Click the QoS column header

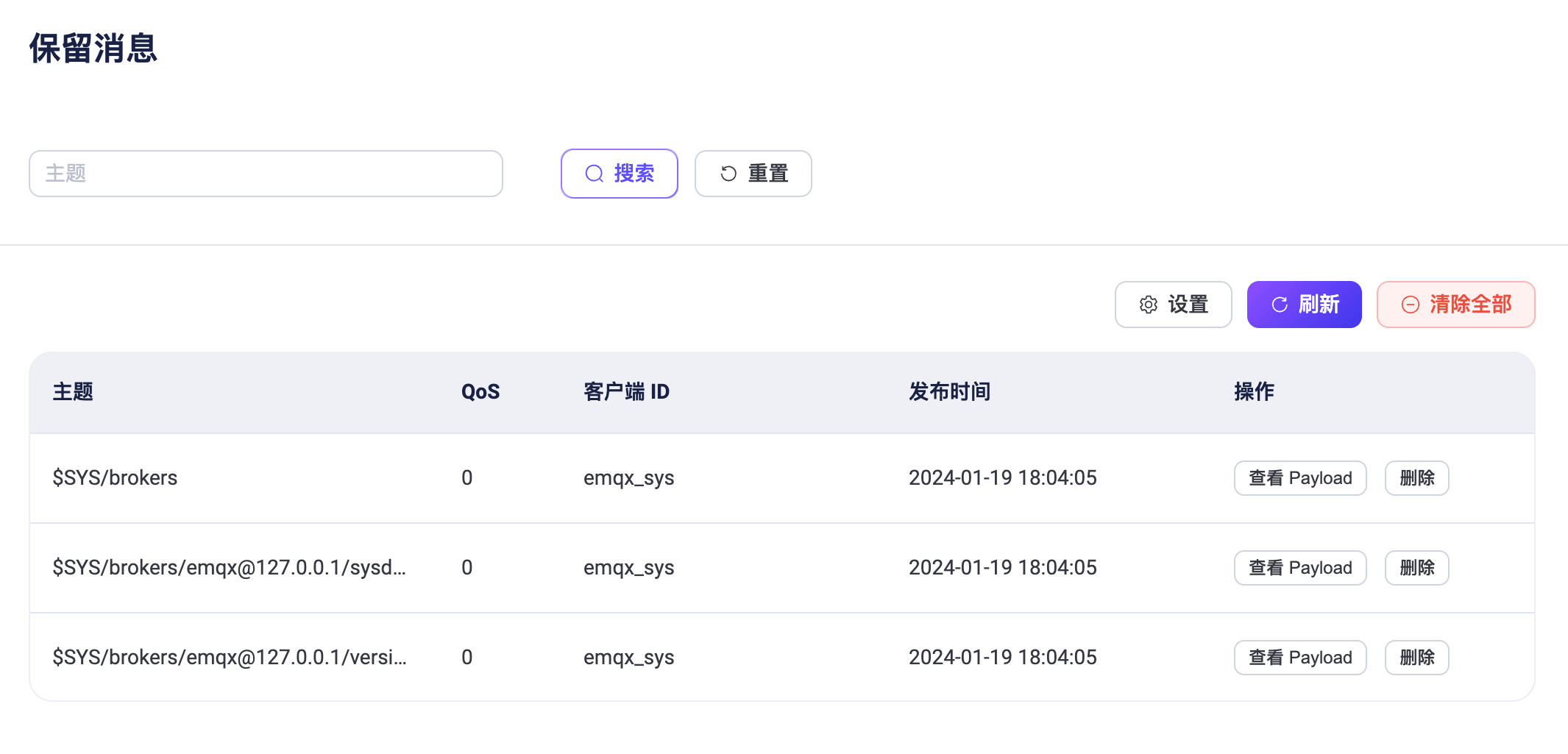coord(480,391)
